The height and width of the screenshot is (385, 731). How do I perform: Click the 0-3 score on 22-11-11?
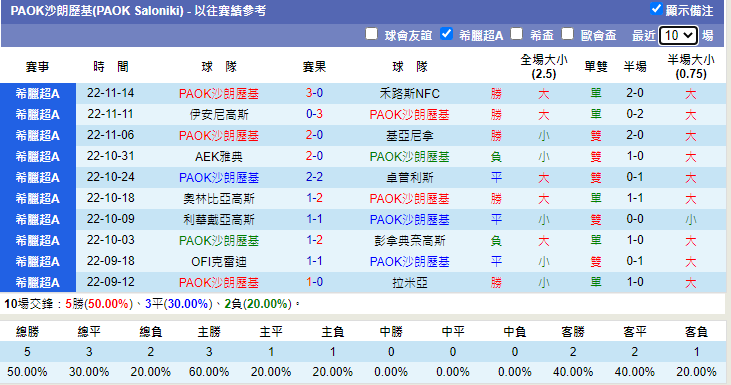tap(314, 114)
